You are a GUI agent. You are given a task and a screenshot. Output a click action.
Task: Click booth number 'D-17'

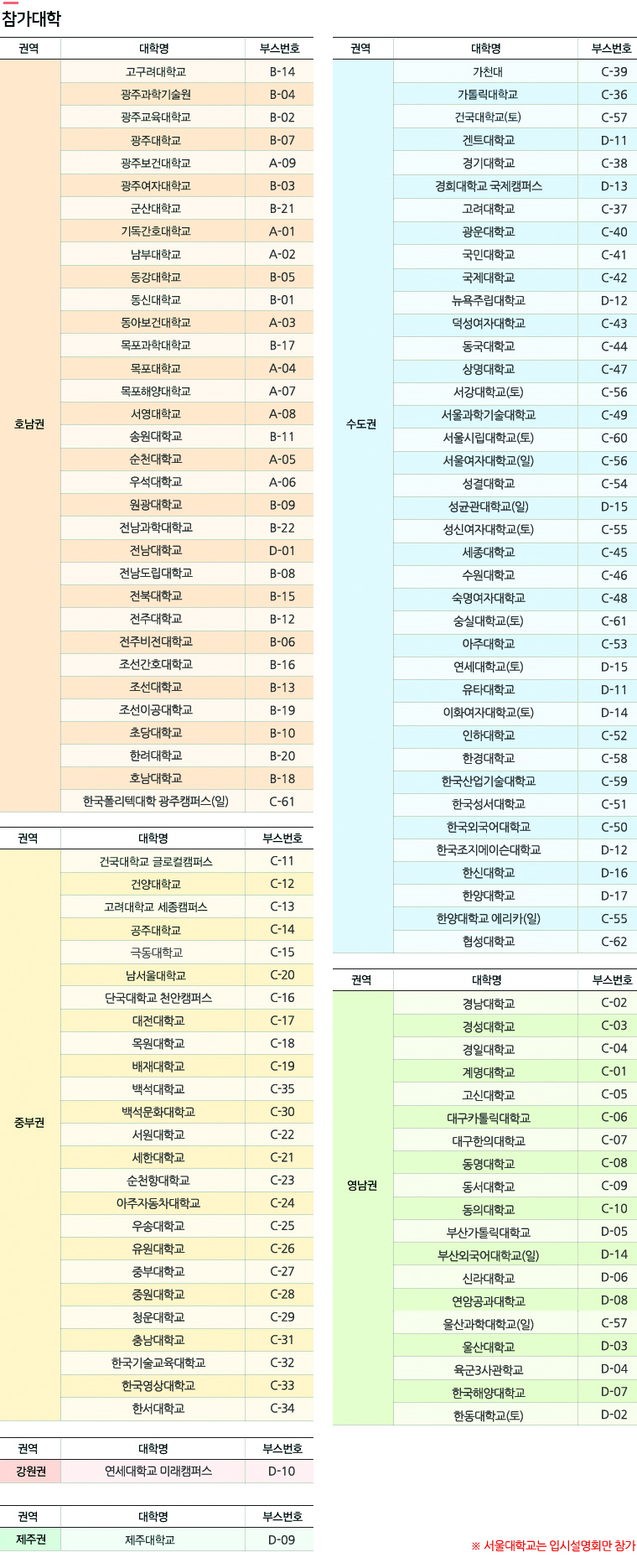pos(614,896)
